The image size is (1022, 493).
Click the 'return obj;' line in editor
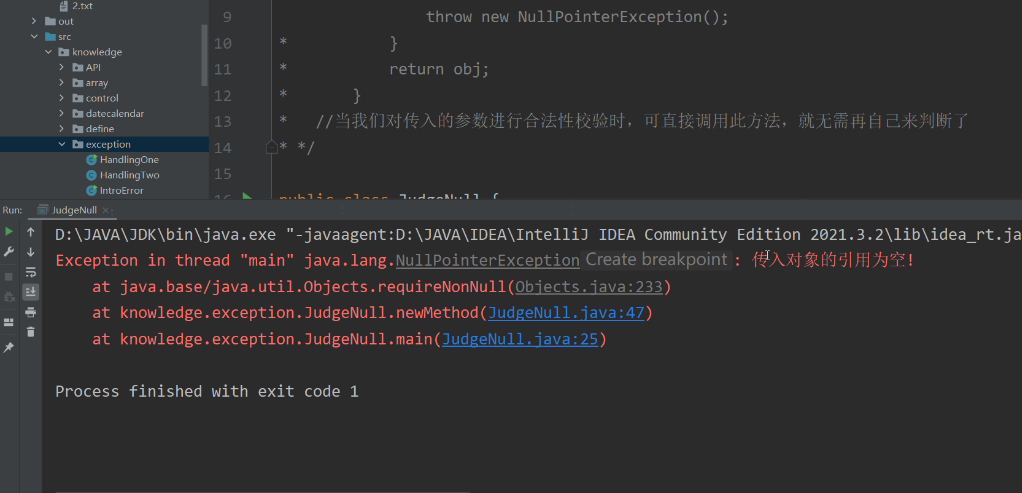tap(439, 69)
